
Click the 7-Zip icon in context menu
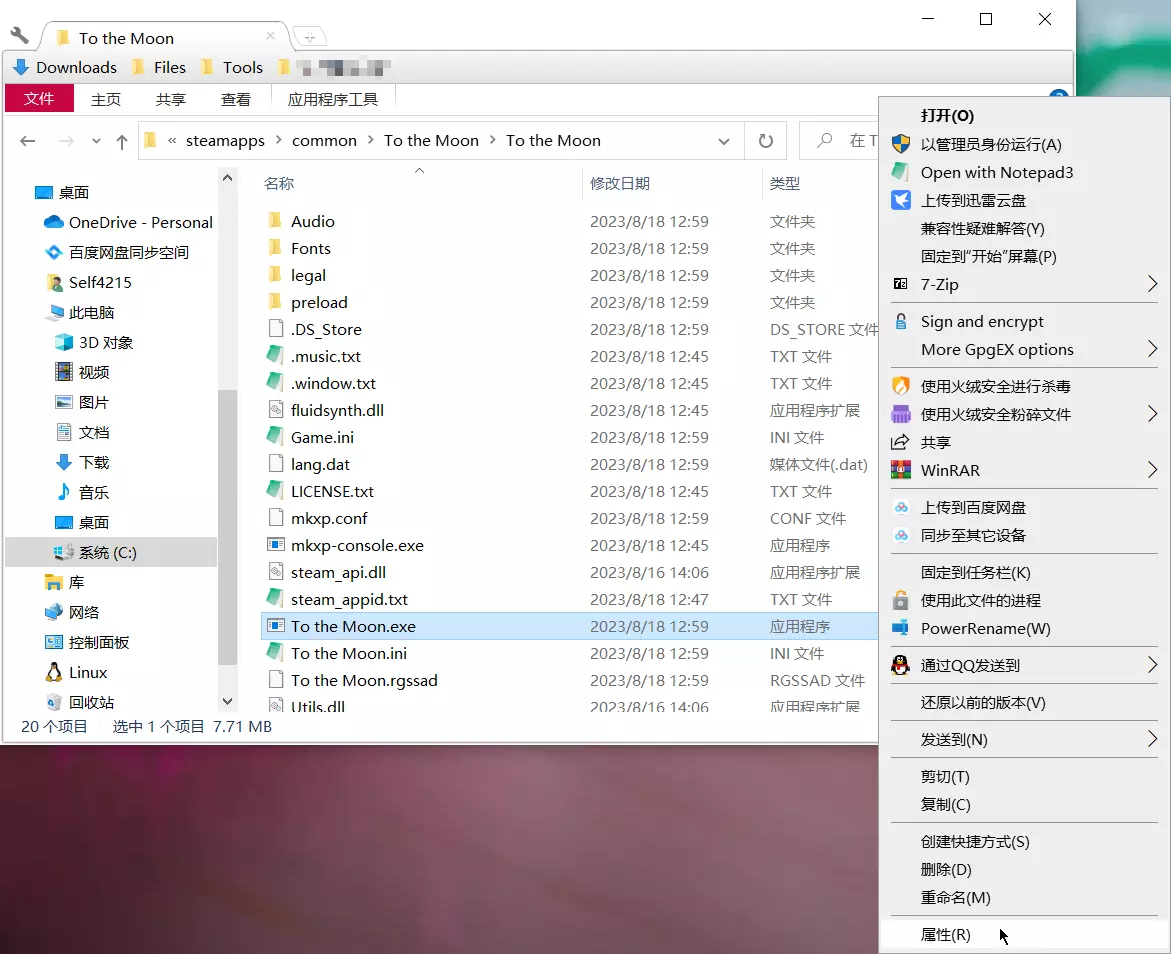(901, 284)
